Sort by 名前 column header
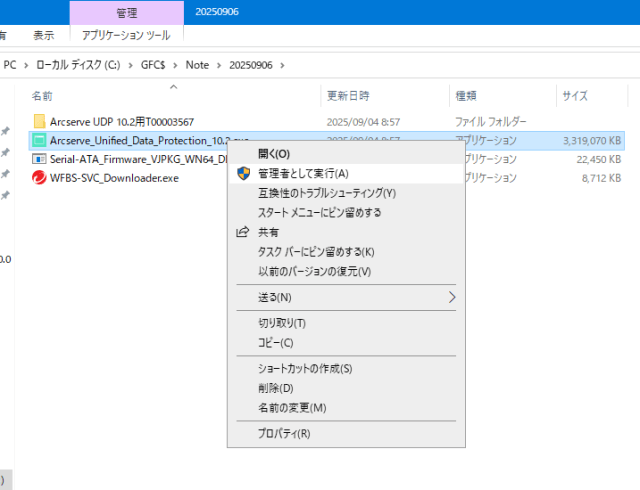Image resolution: width=640 pixels, height=490 pixels. (x=42, y=96)
